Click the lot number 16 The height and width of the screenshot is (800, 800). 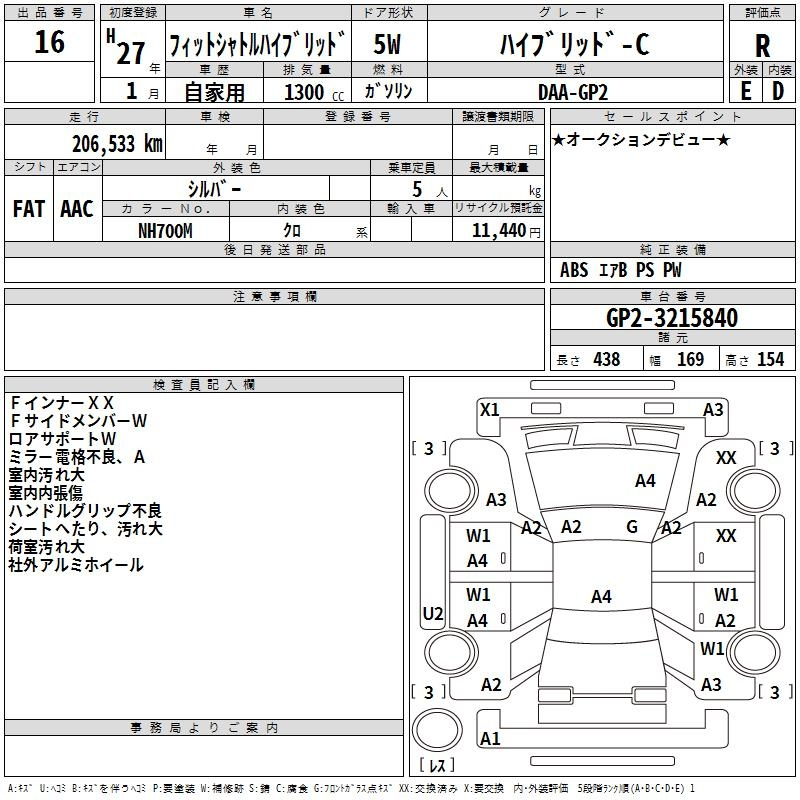[x=49, y=43]
